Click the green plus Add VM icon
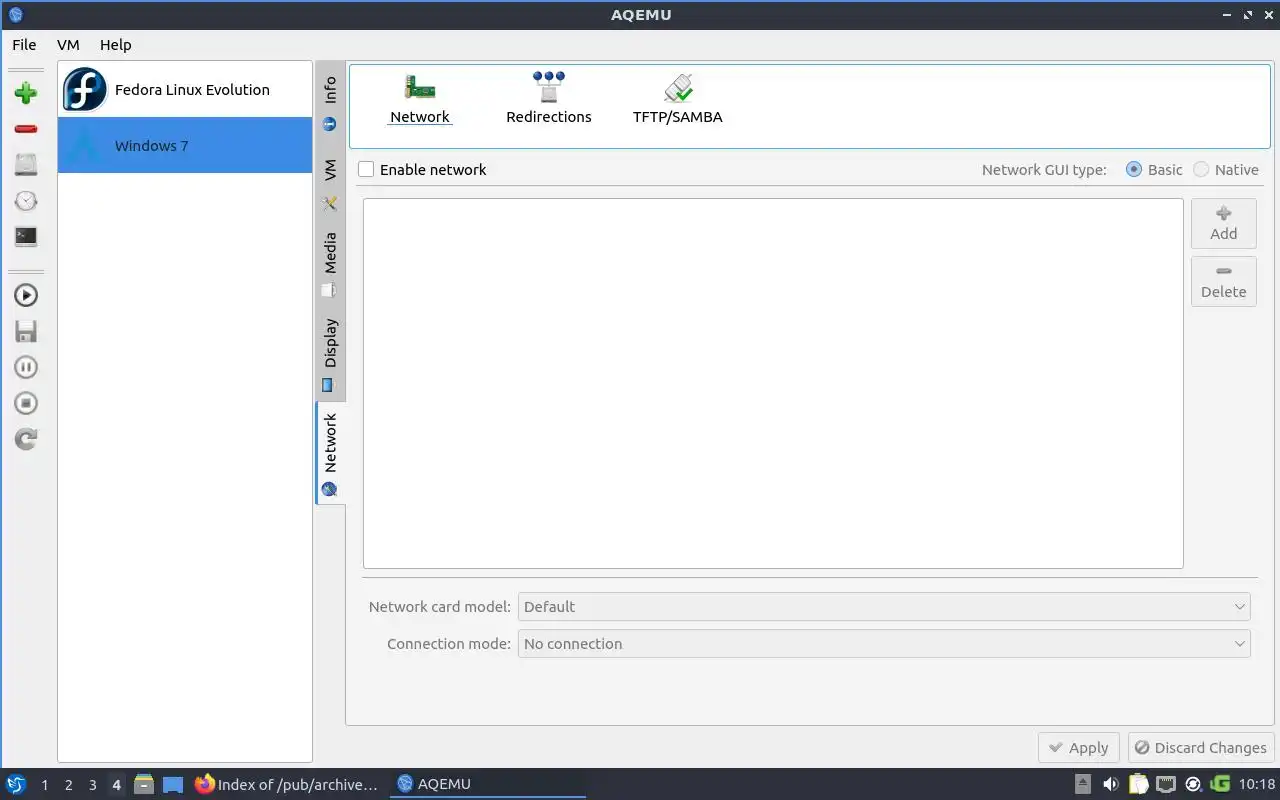The height and width of the screenshot is (800, 1280). 26,93
